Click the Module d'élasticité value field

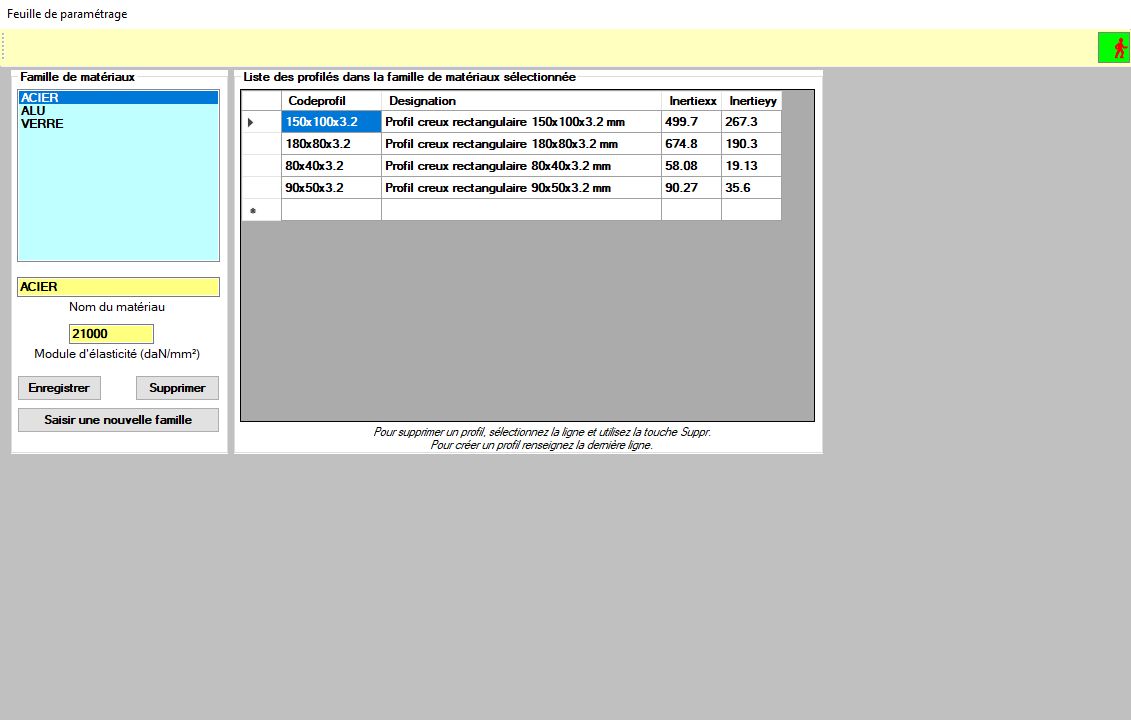[x=111, y=334]
